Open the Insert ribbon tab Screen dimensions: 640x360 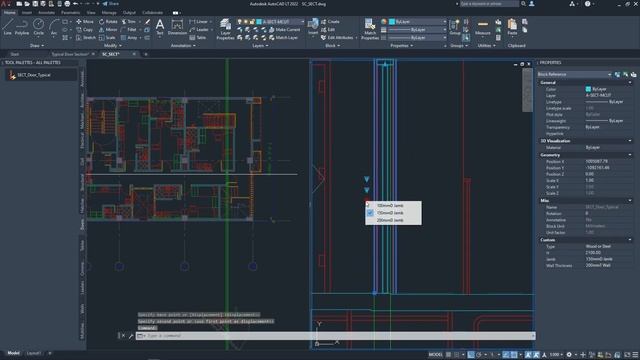27,13
